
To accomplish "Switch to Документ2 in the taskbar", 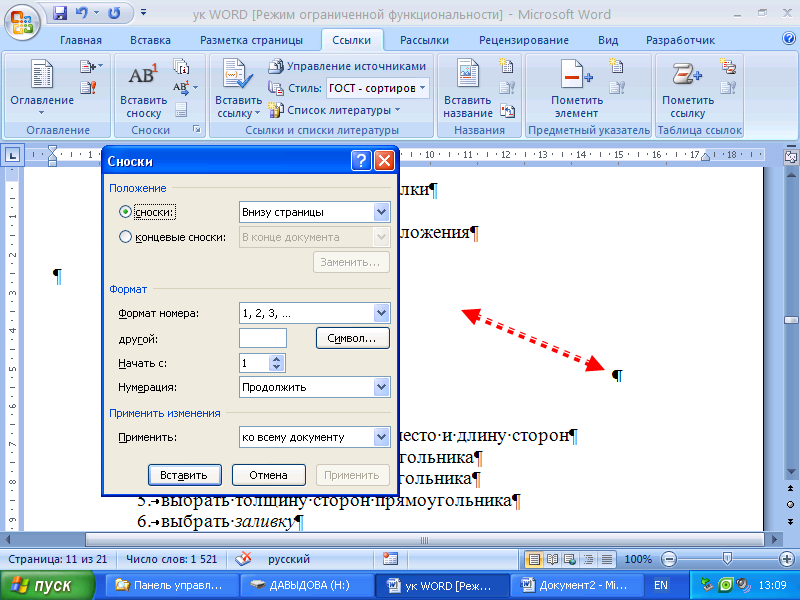I will pos(576,585).
